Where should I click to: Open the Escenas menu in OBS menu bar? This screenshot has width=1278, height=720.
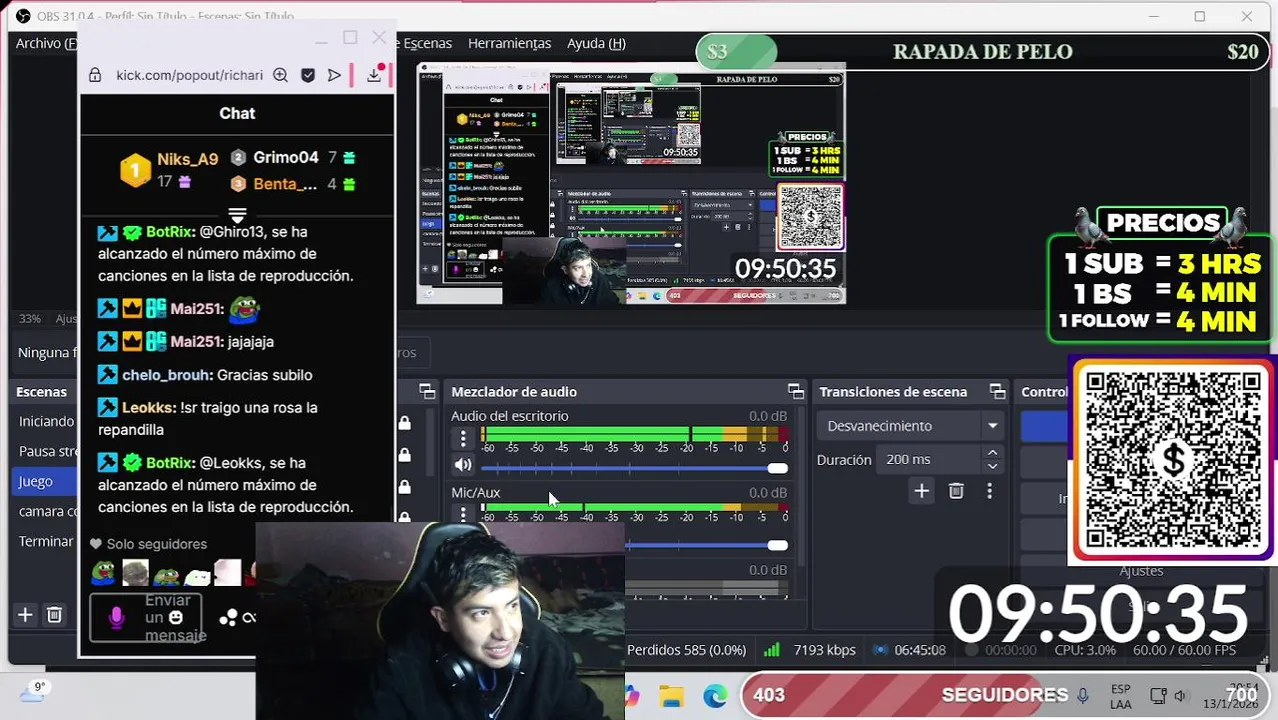pyautogui.click(x=427, y=43)
